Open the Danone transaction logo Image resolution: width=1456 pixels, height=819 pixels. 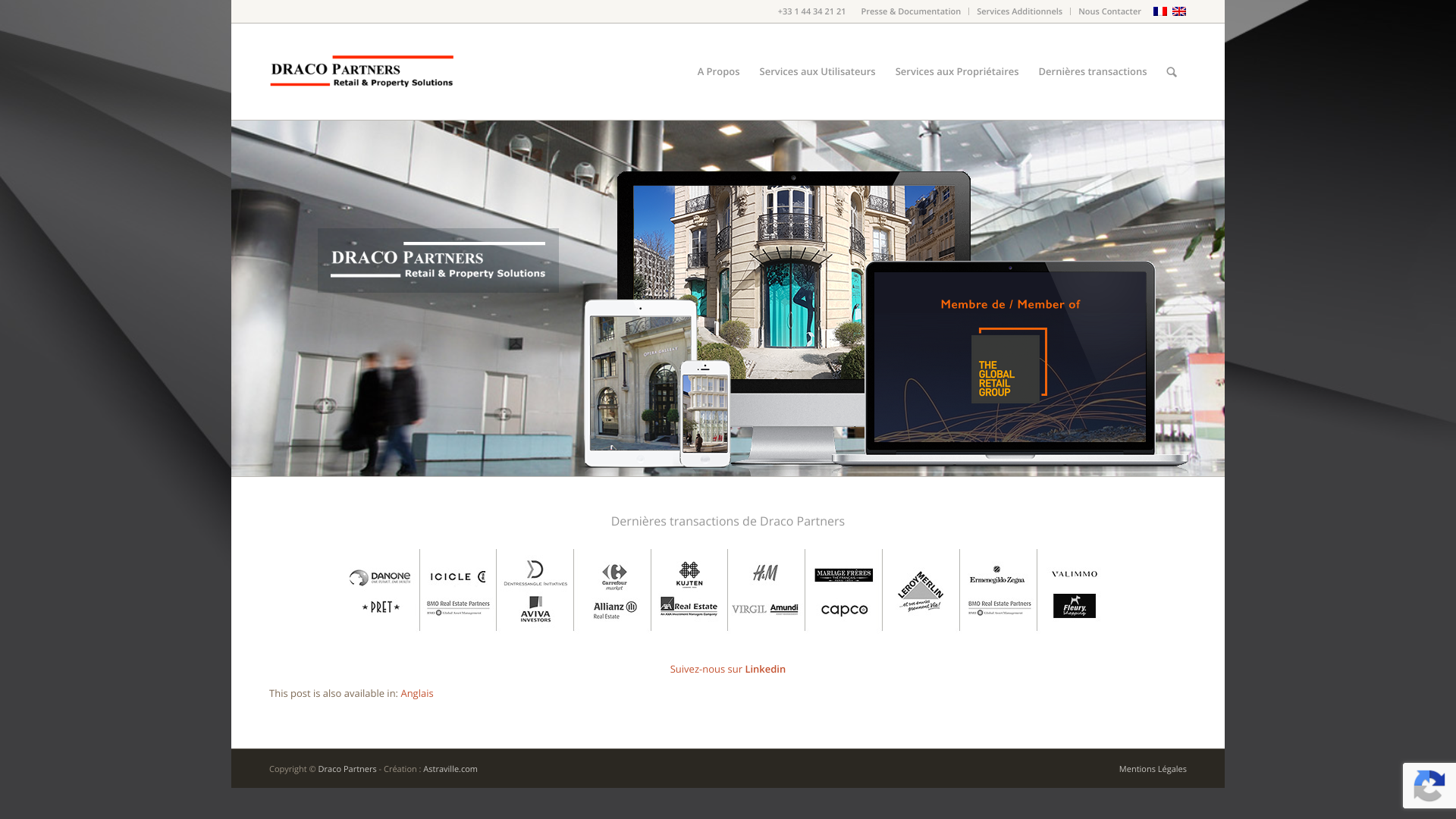pos(380,578)
